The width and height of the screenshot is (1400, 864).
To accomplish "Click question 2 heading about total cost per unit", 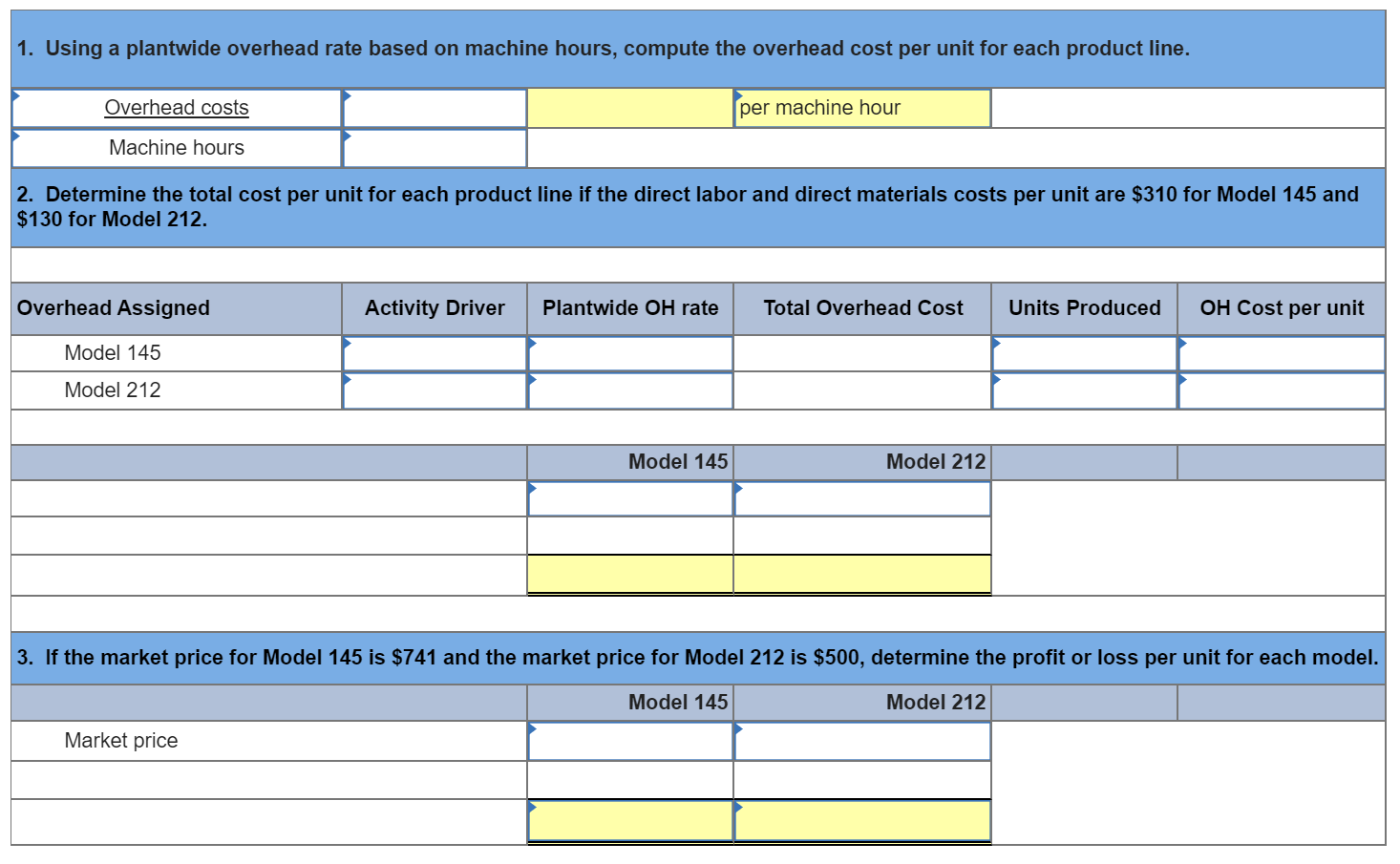I will click(688, 206).
